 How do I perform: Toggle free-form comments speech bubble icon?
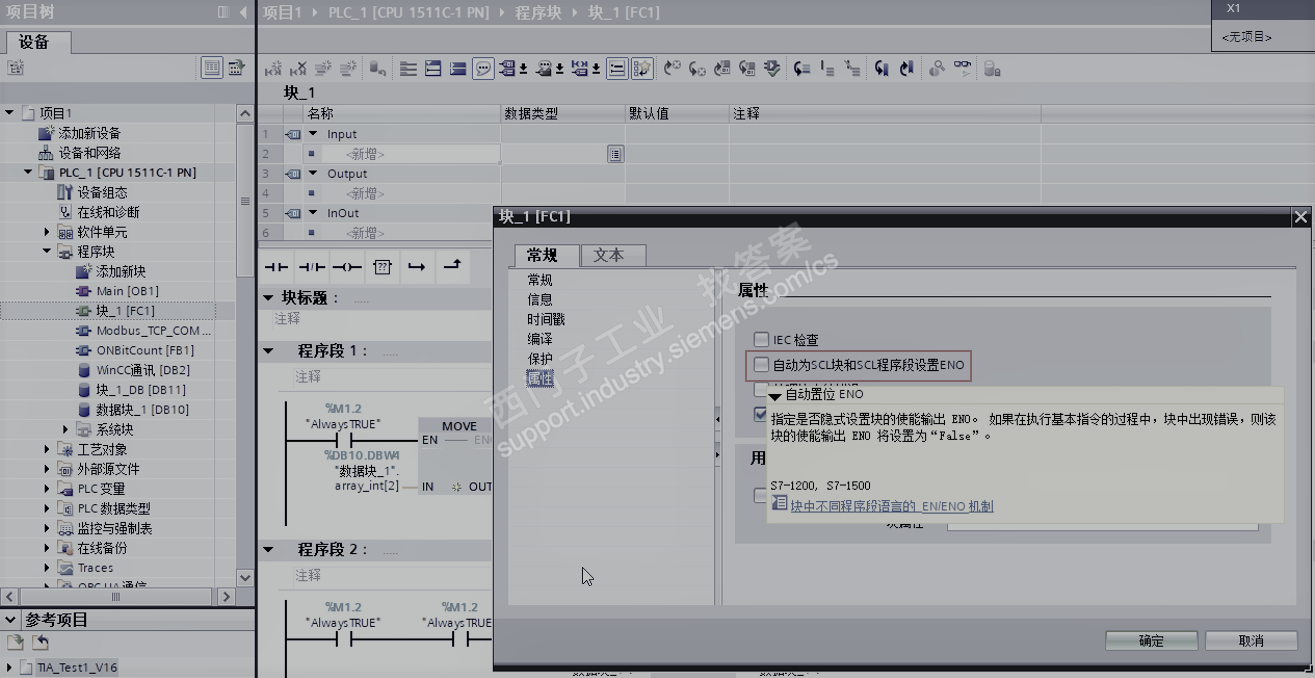483,69
